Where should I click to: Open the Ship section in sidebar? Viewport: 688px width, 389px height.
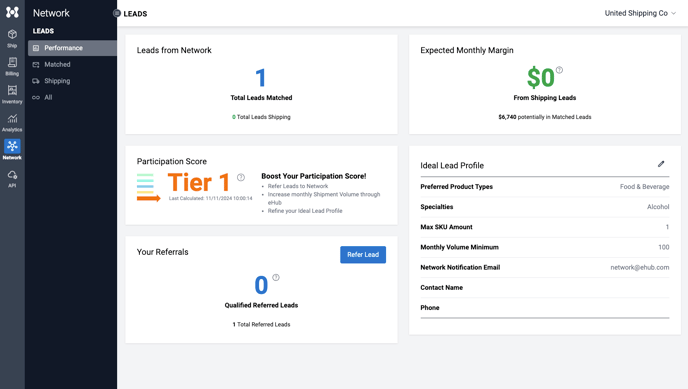pyautogui.click(x=12, y=38)
